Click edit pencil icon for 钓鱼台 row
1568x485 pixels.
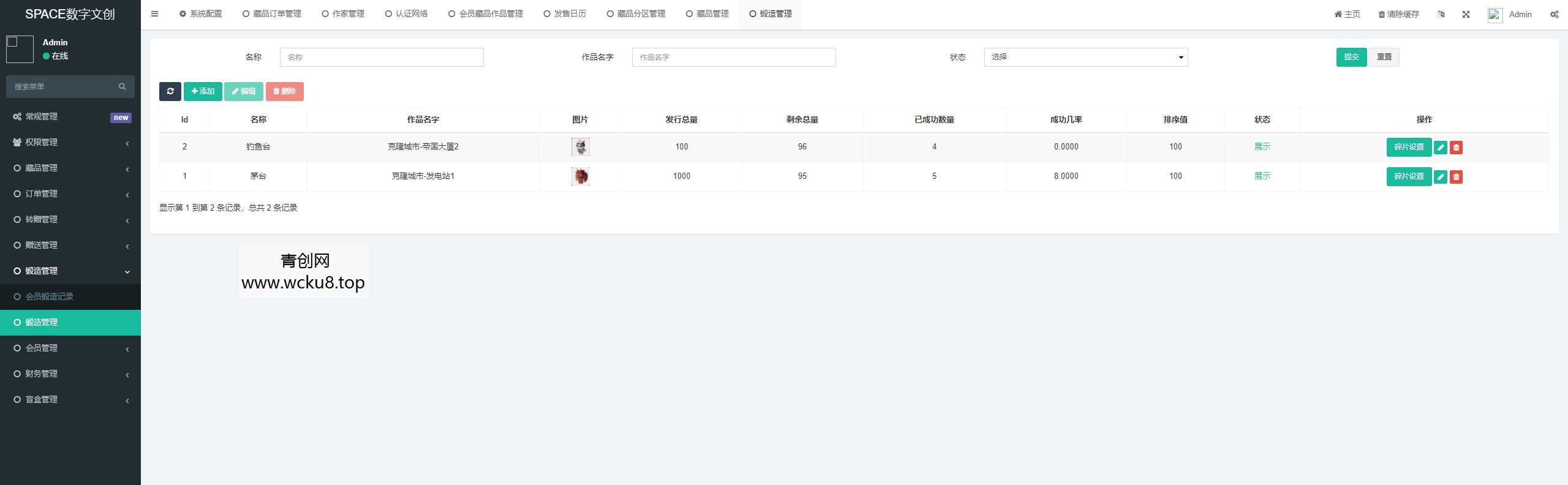[x=1441, y=148]
